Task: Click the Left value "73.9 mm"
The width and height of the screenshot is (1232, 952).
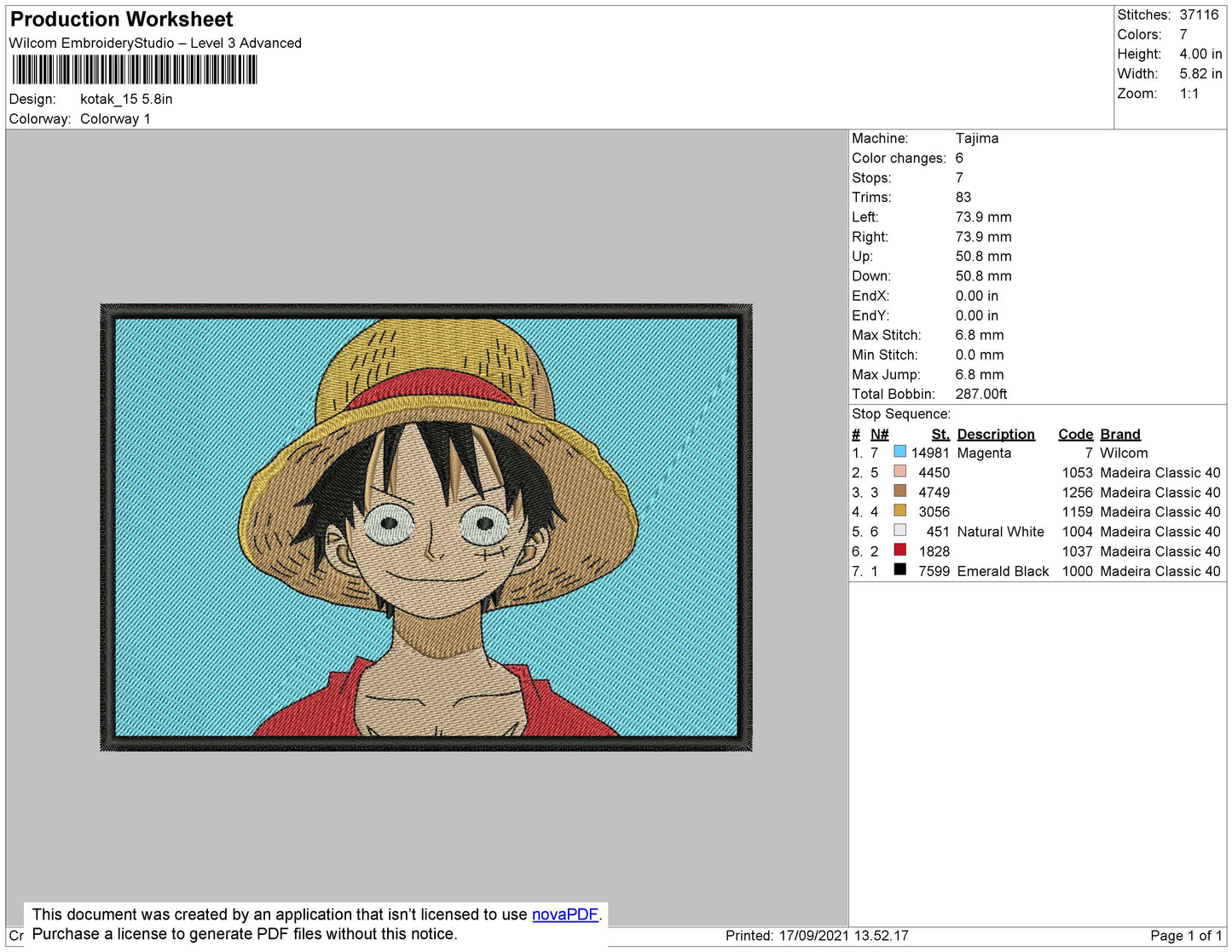Action: 984,217
